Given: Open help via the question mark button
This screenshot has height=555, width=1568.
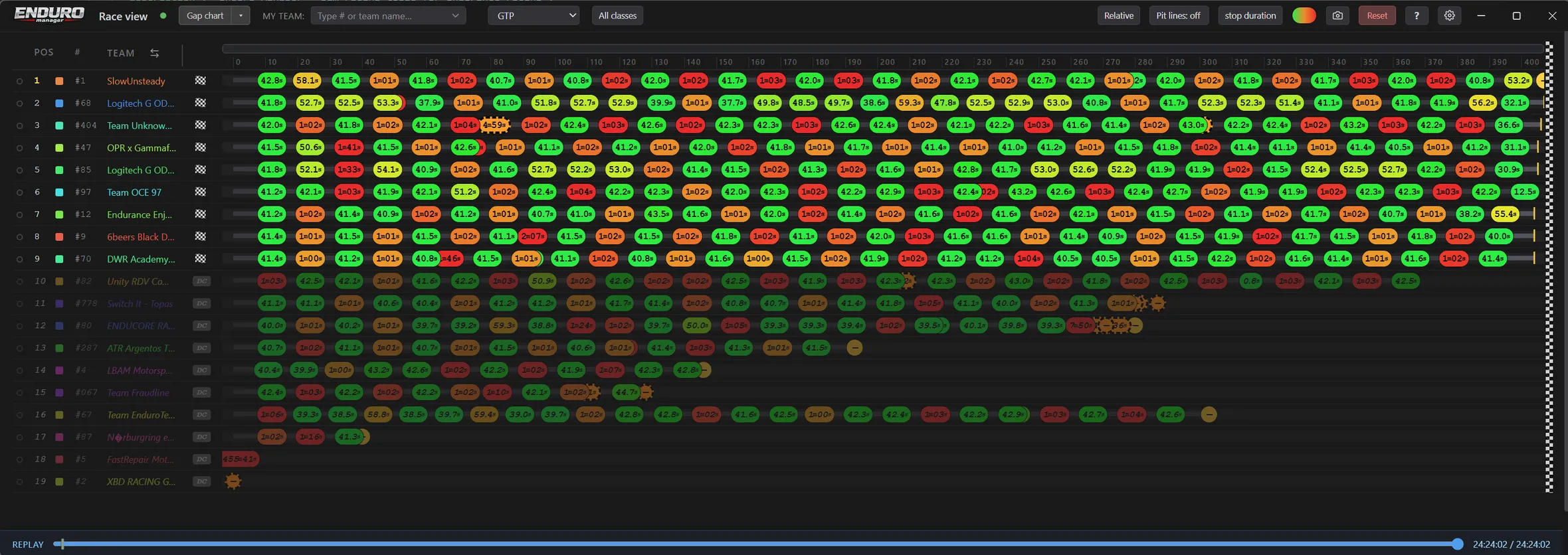Looking at the screenshot, I should click(x=1417, y=15).
